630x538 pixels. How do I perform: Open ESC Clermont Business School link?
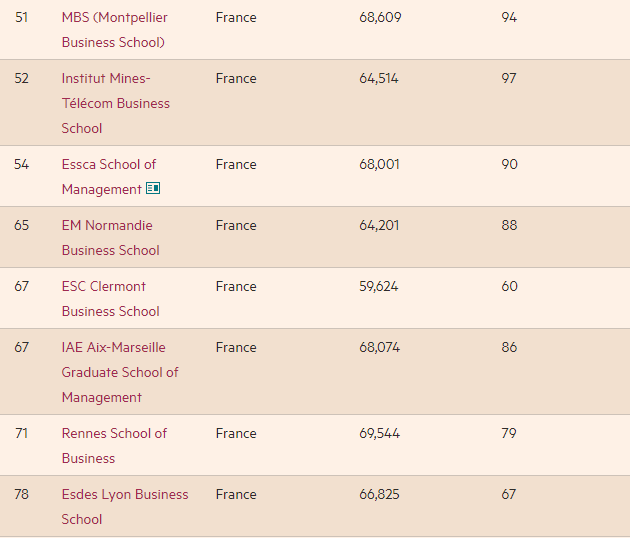[110, 299]
